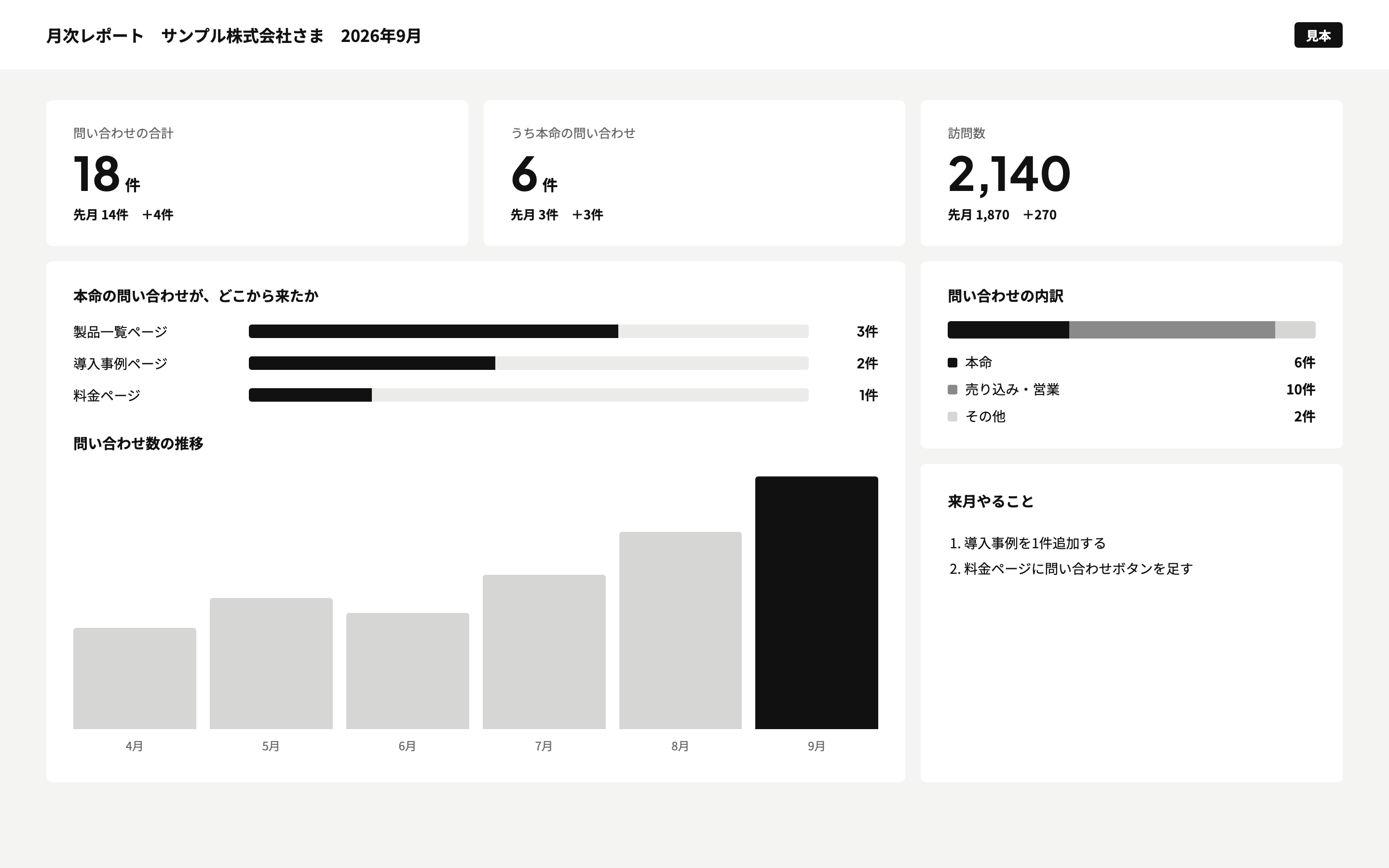Click the 問い合わせ数の推移 chart heading
1389x868 pixels.
138,443
